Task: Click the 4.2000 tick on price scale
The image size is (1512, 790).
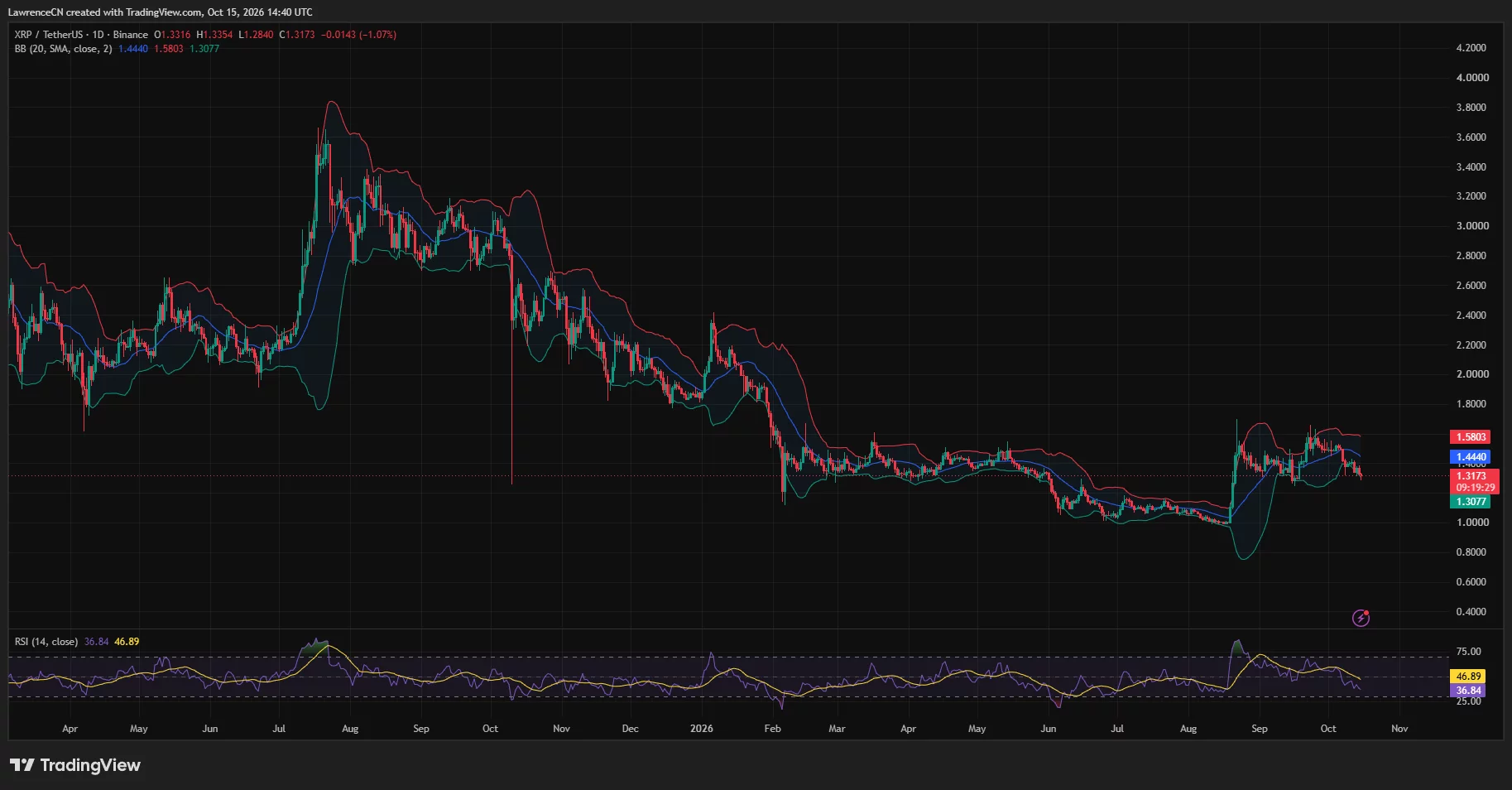Action: pyautogui.click(x=1471, y=48)
